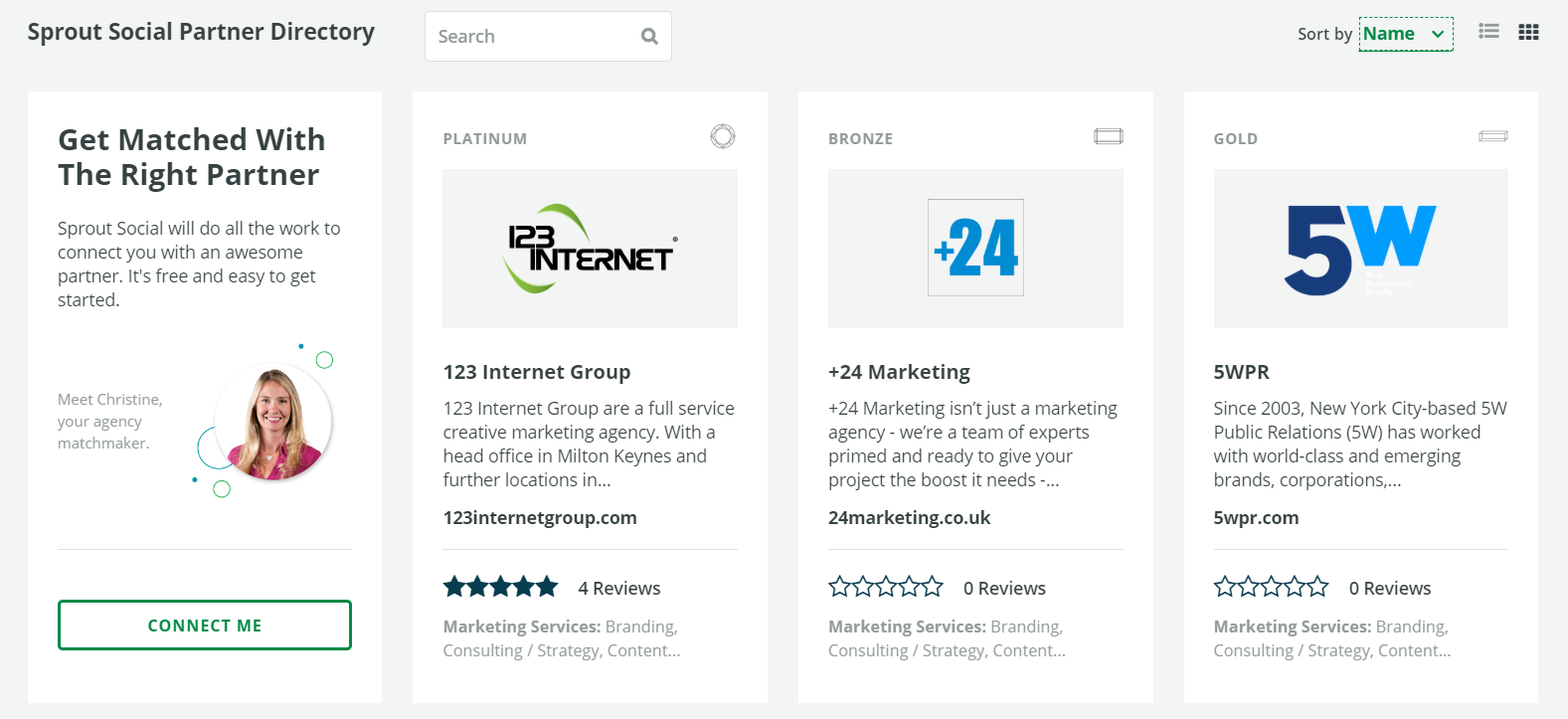Click the Platinum tier badge icon
This screenshot has height=719, width=1568.
pos(723,136)
